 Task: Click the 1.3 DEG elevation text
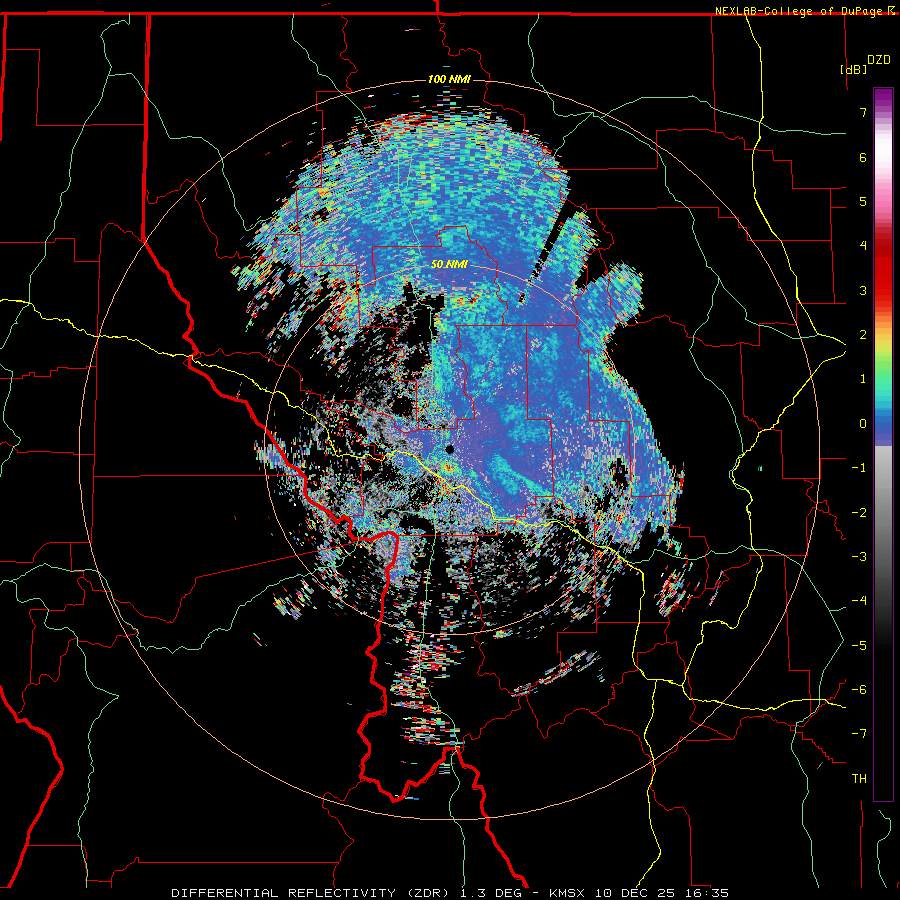491,893
